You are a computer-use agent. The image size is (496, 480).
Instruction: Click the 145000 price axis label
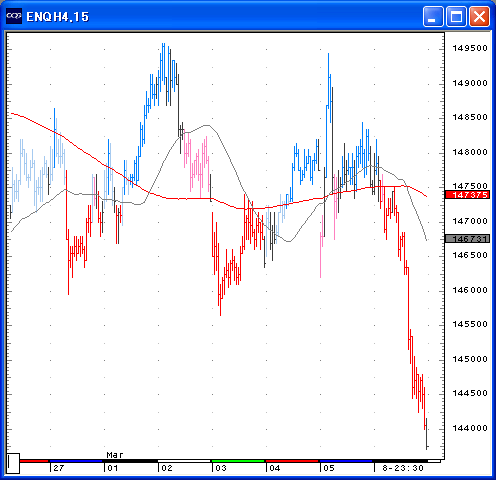(x=470, y=359)
